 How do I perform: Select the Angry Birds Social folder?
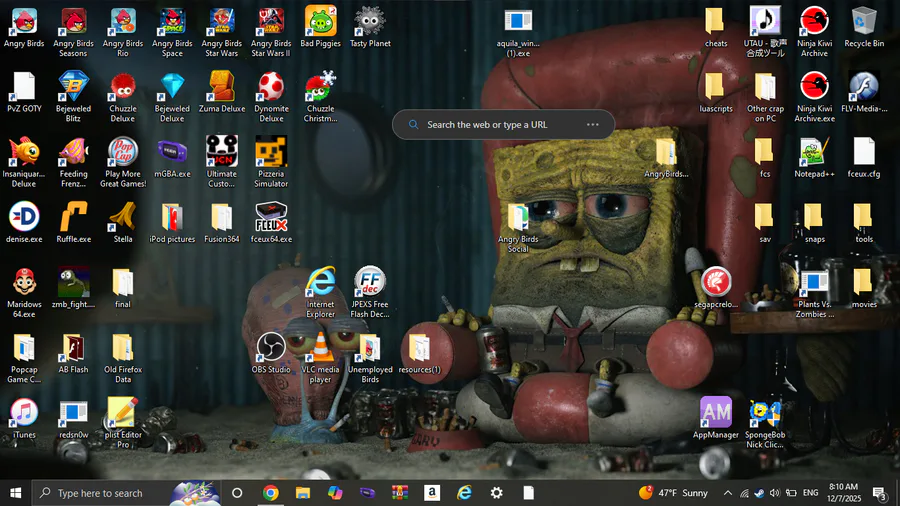518,227
